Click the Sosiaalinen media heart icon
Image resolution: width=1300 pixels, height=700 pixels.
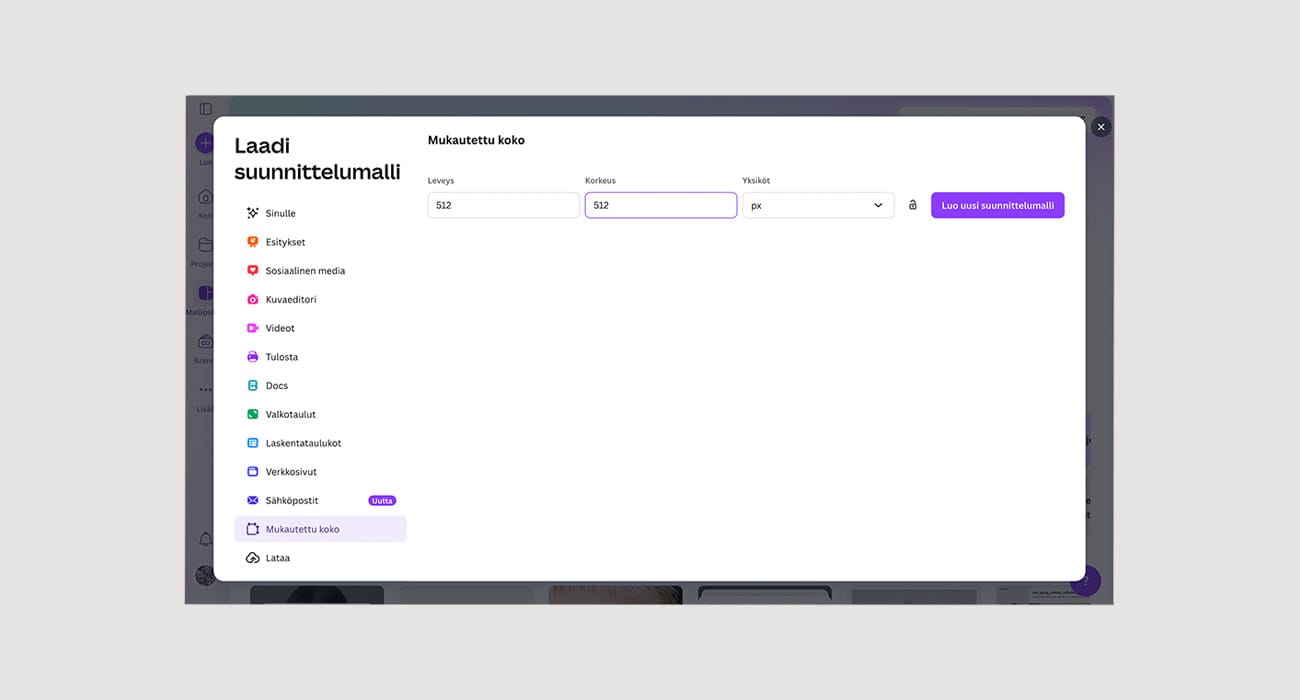click(x=253, y=271)
